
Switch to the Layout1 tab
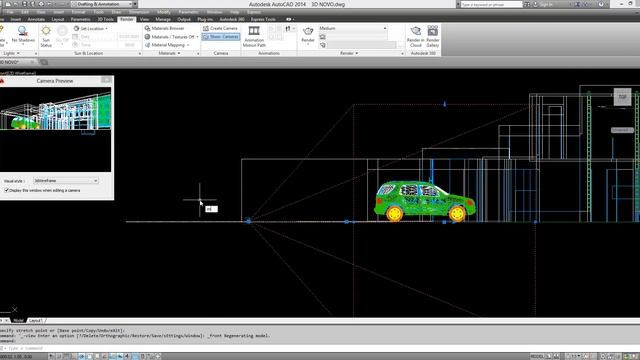tap(36, 320)
